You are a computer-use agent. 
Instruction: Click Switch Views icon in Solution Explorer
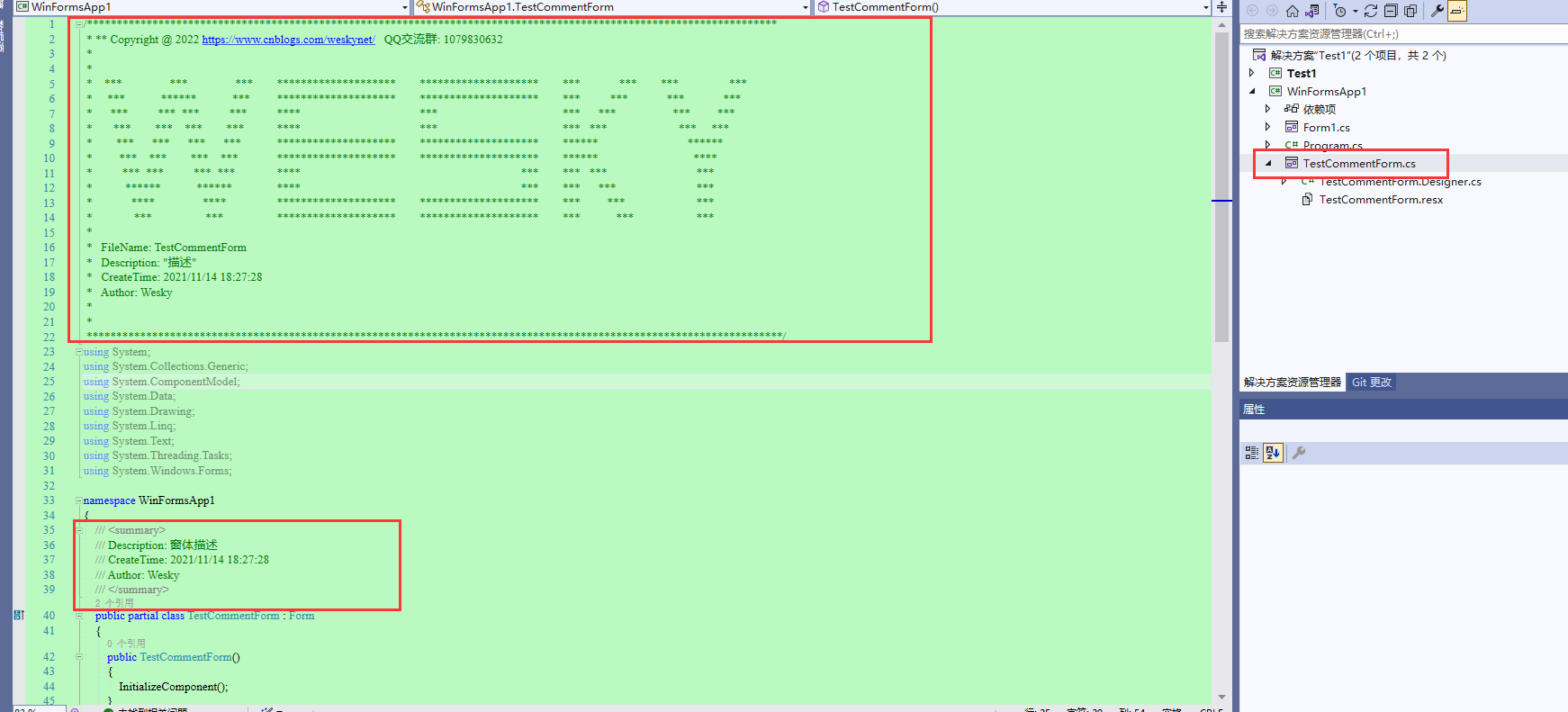(x=1312, y=11)
